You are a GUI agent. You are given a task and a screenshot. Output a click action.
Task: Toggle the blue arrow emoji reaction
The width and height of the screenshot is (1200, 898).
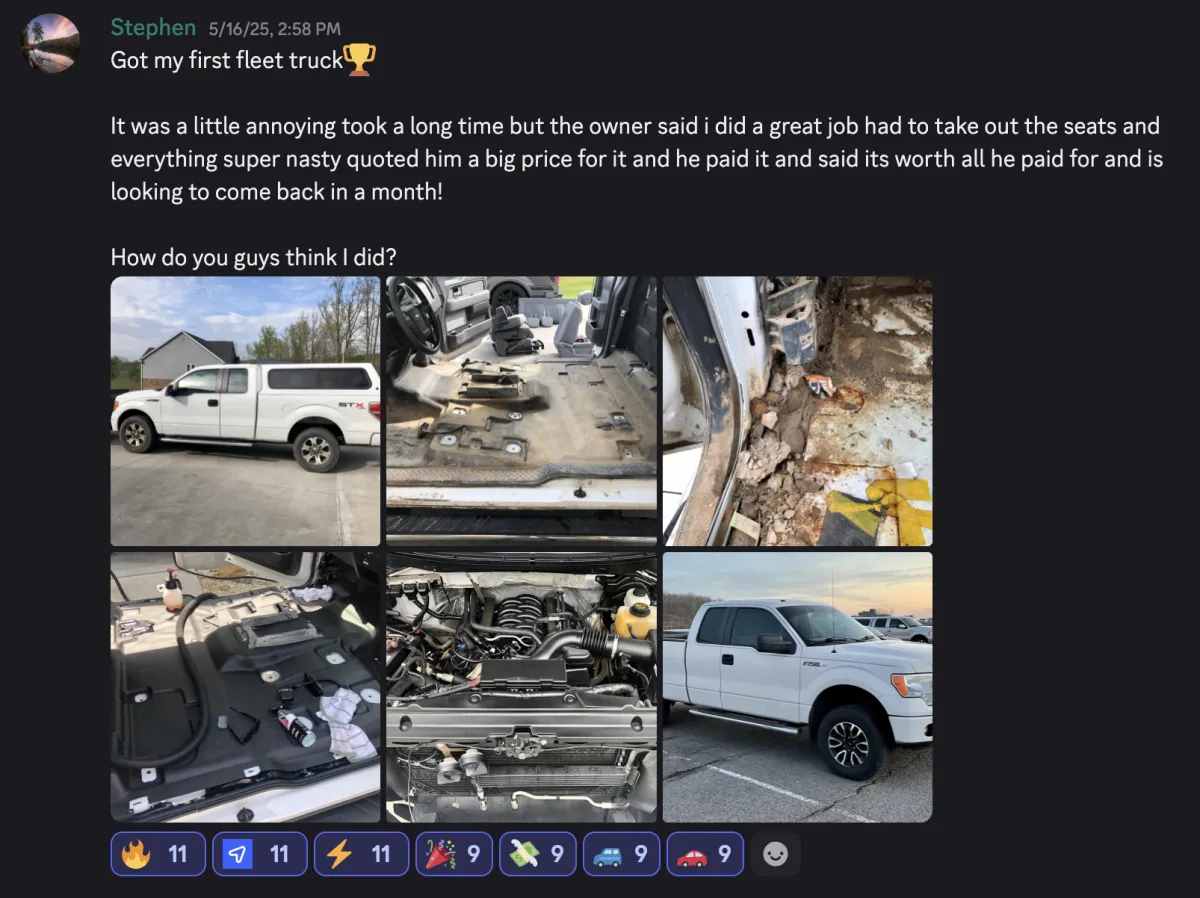point(260,854)
